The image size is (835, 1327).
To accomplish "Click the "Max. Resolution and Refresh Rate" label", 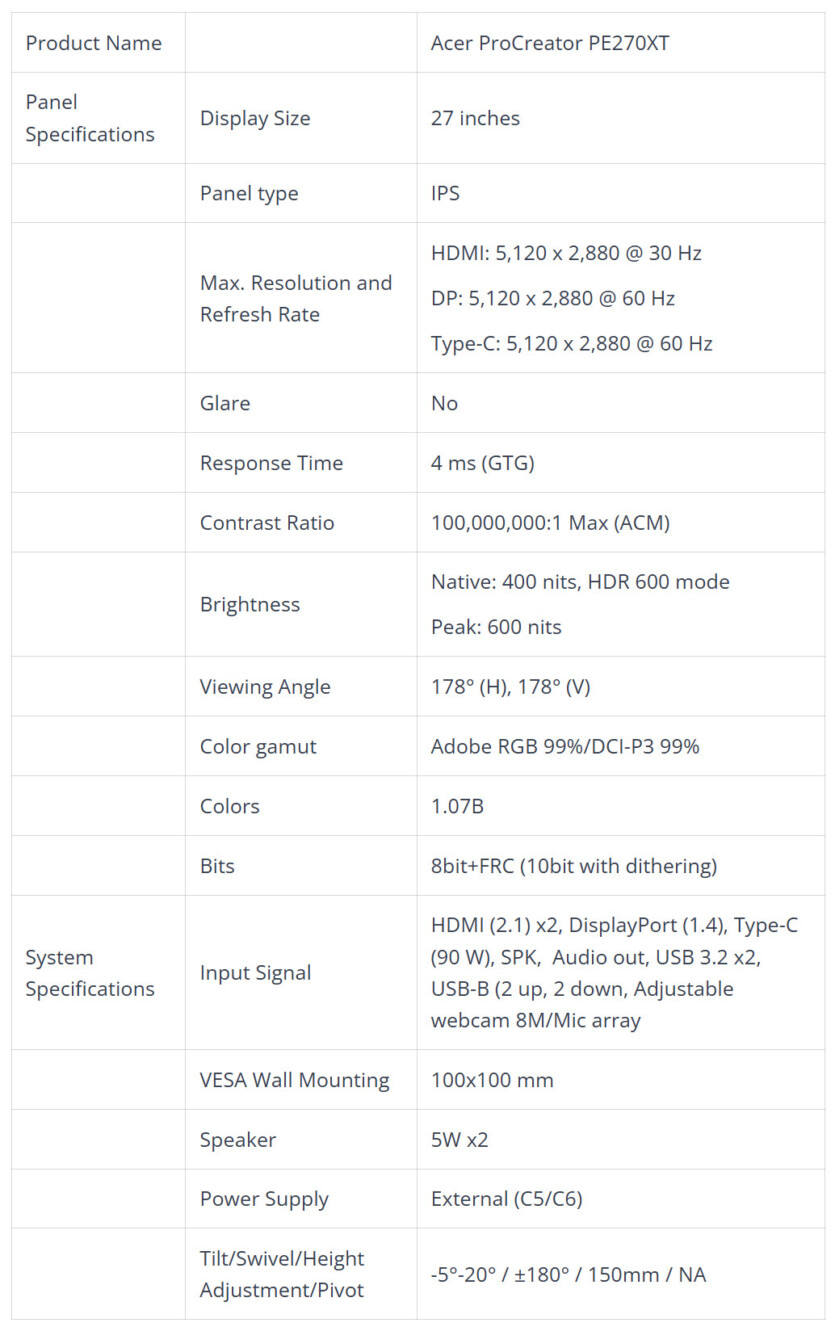I will [x=295, y=298].
